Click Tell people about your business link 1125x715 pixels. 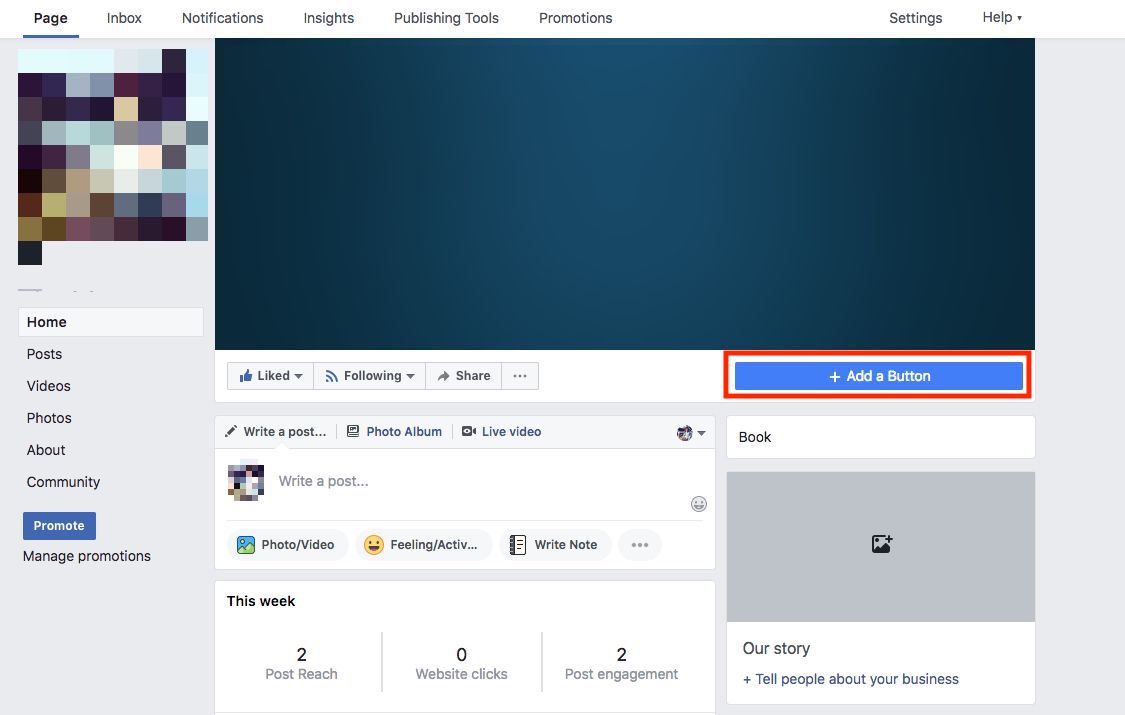click(851, 679)
